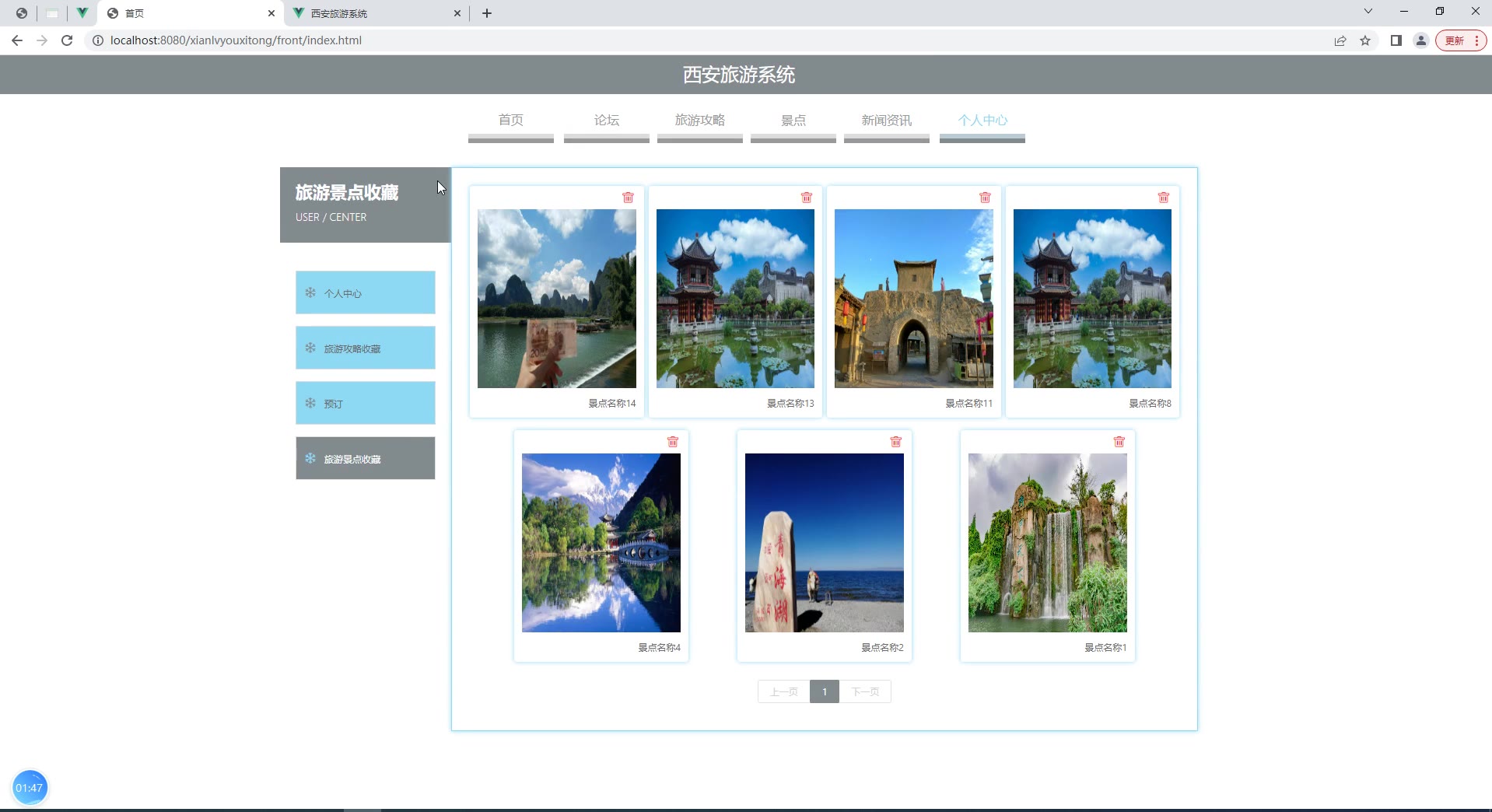Delete the 景点名称4 card via trash icon
The height and width of the screenshot is (812, 1492).
[x=673, y=442]
